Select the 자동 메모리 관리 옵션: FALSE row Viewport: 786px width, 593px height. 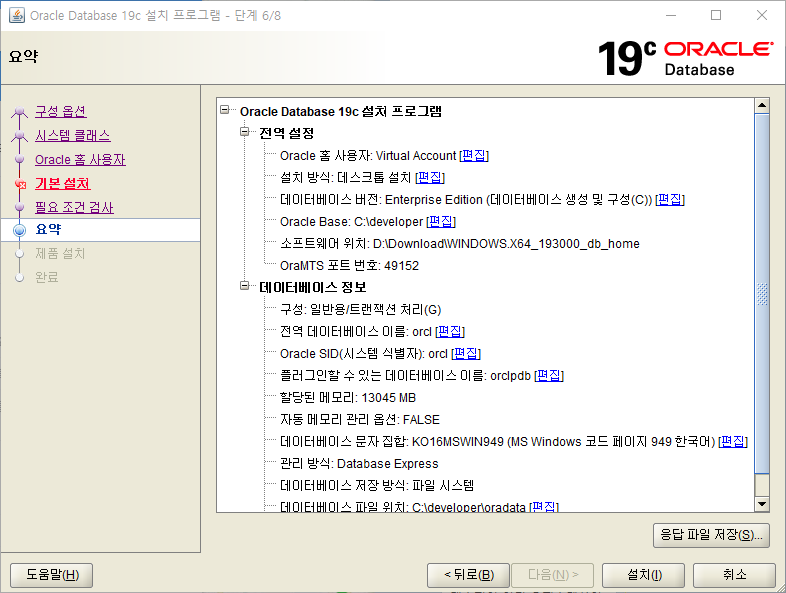coord(359,420)
